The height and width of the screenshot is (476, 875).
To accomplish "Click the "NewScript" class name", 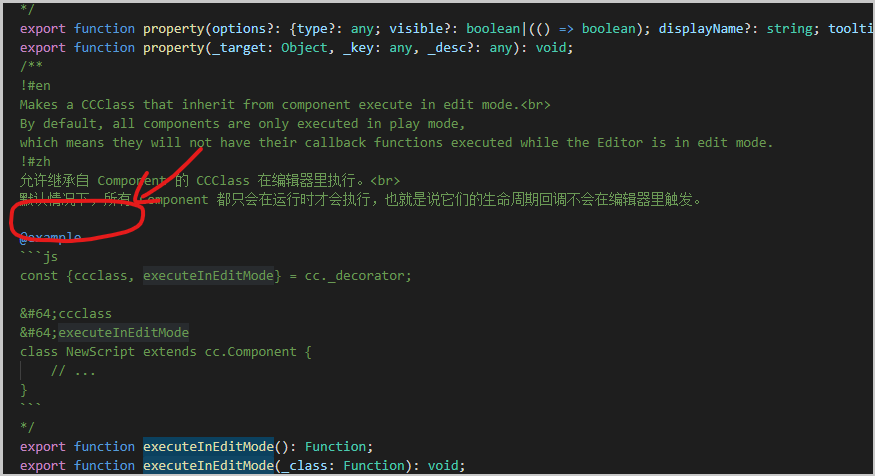I will pos(101,351).
